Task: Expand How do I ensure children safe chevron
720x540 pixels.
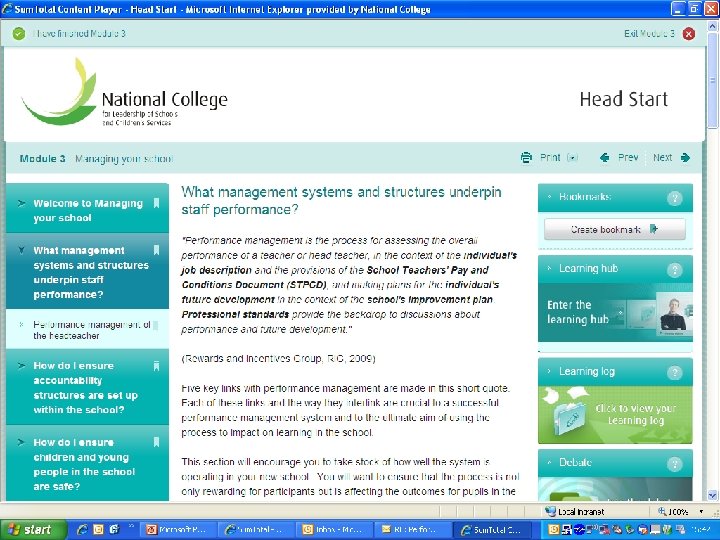Action: click(21, 442)
